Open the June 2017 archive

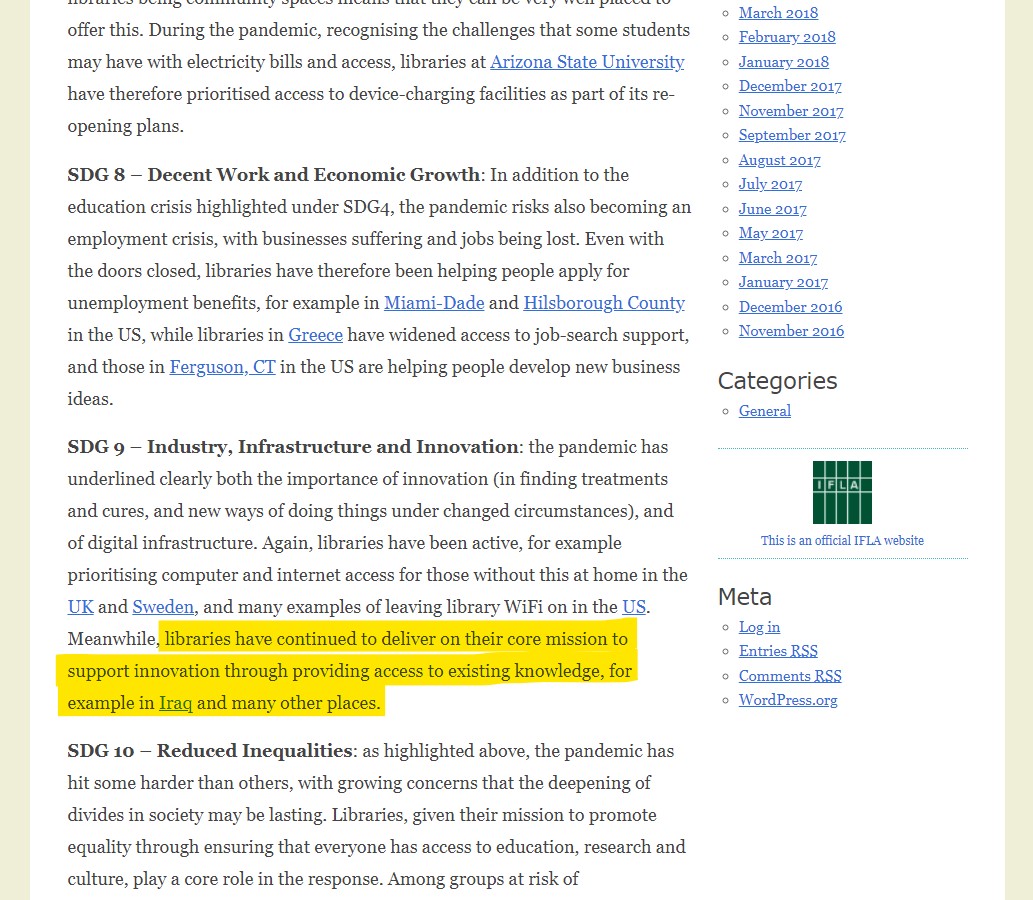773,209
